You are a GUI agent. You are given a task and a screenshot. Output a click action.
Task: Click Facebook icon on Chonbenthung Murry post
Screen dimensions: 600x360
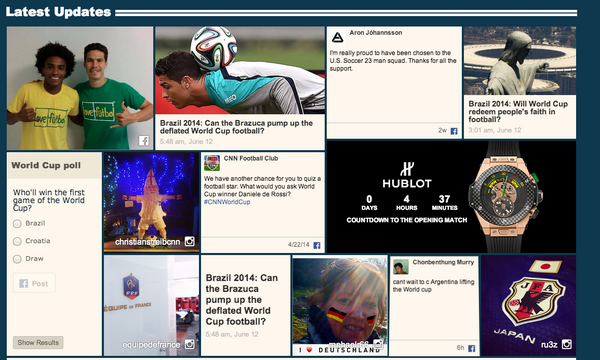click(x=472, y=348)
